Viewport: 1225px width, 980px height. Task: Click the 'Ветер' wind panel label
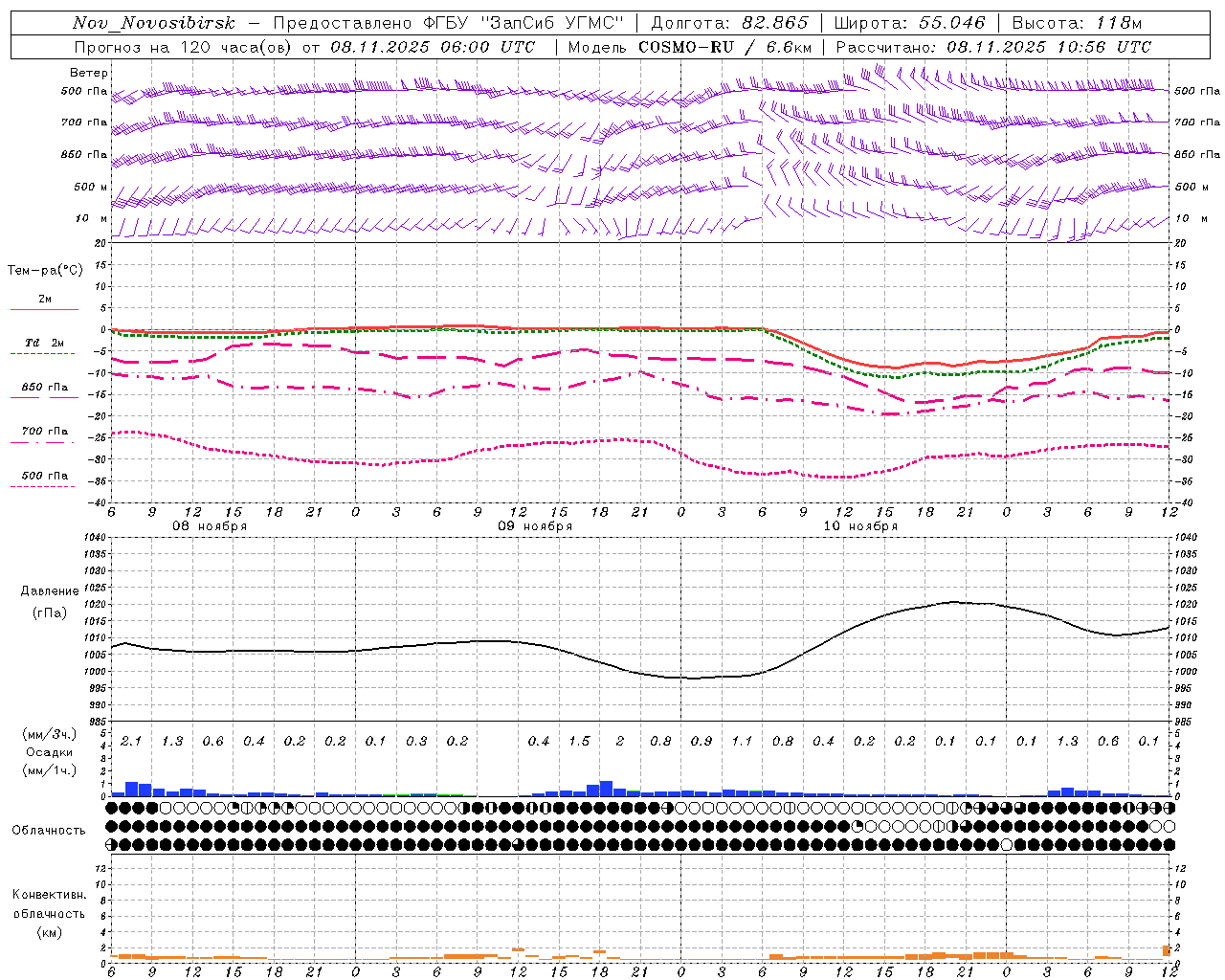[88, 73]
